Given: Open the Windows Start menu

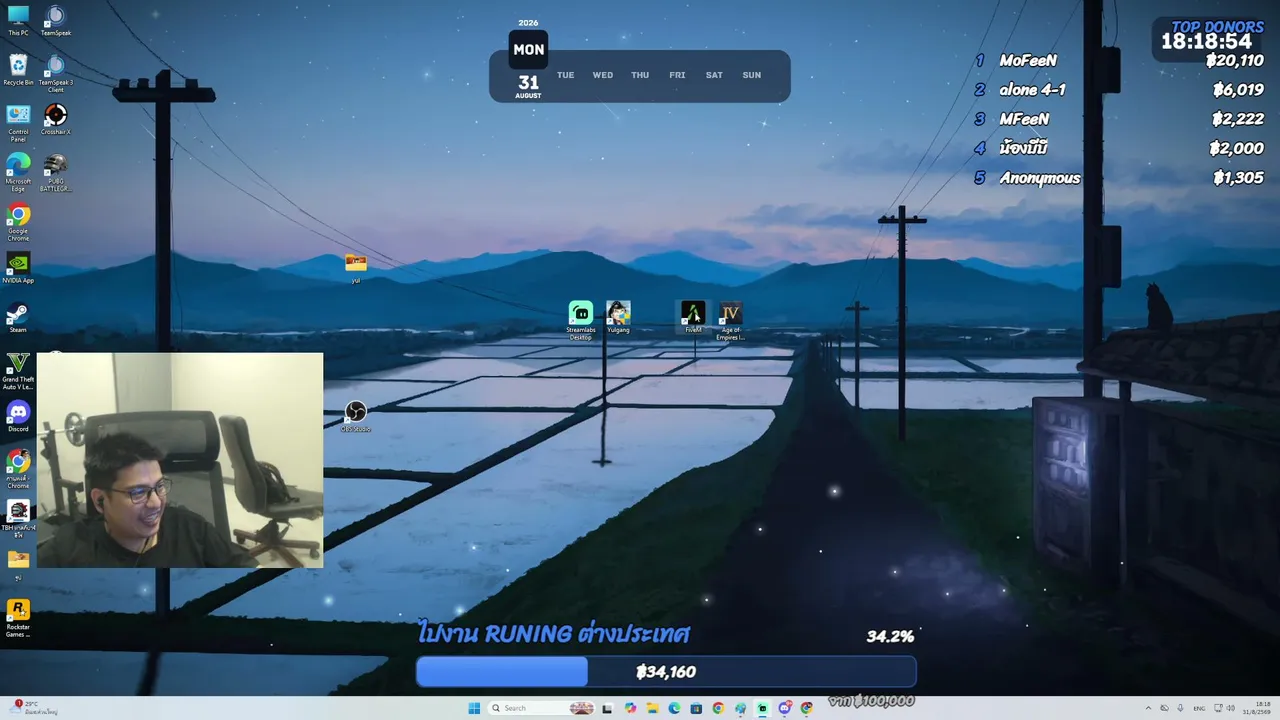Looking at the screenshot, I should pos(474,708).
